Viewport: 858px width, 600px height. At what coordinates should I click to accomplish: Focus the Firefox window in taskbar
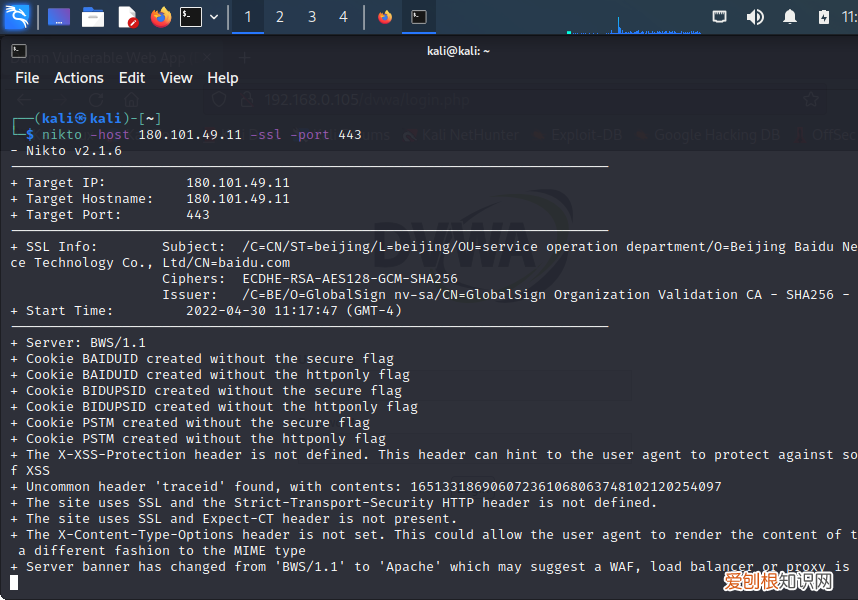(385, 17)
